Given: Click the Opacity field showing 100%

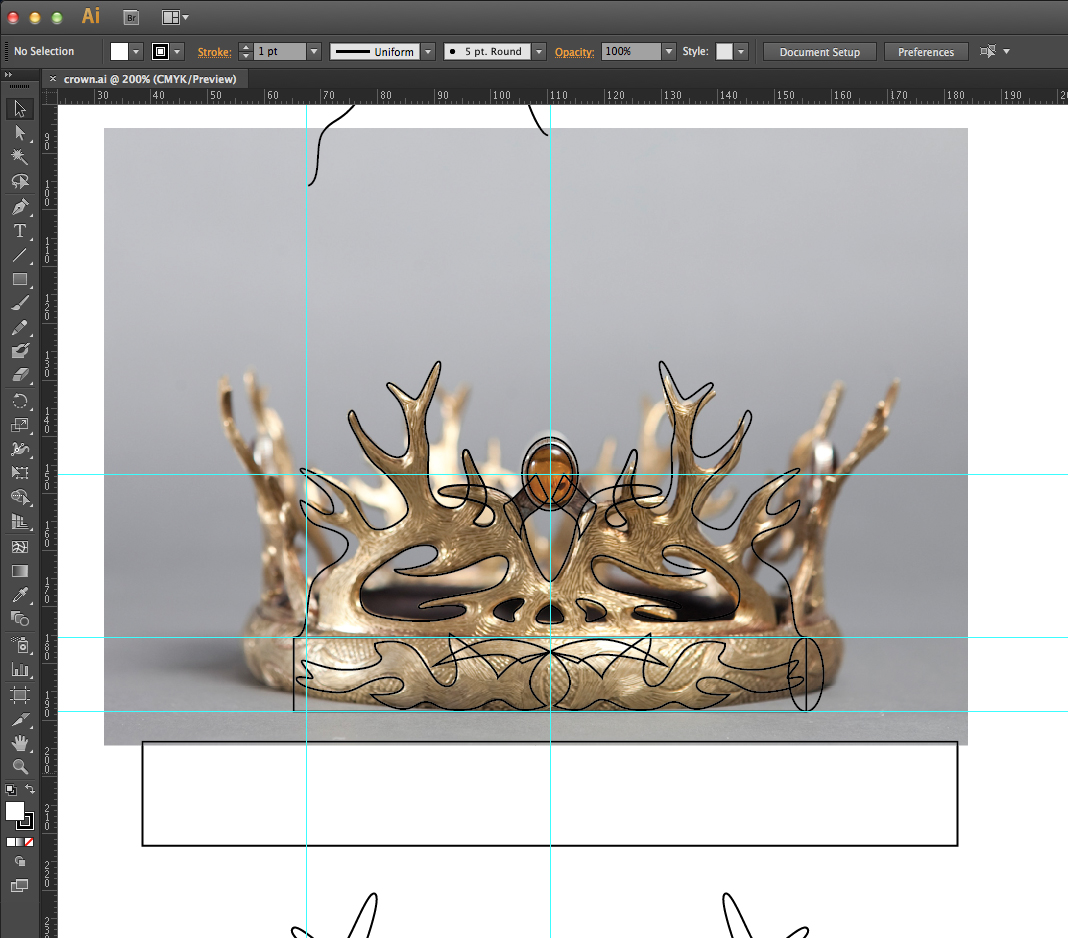Looking at the screenshot, I should (x=631, y=52).
